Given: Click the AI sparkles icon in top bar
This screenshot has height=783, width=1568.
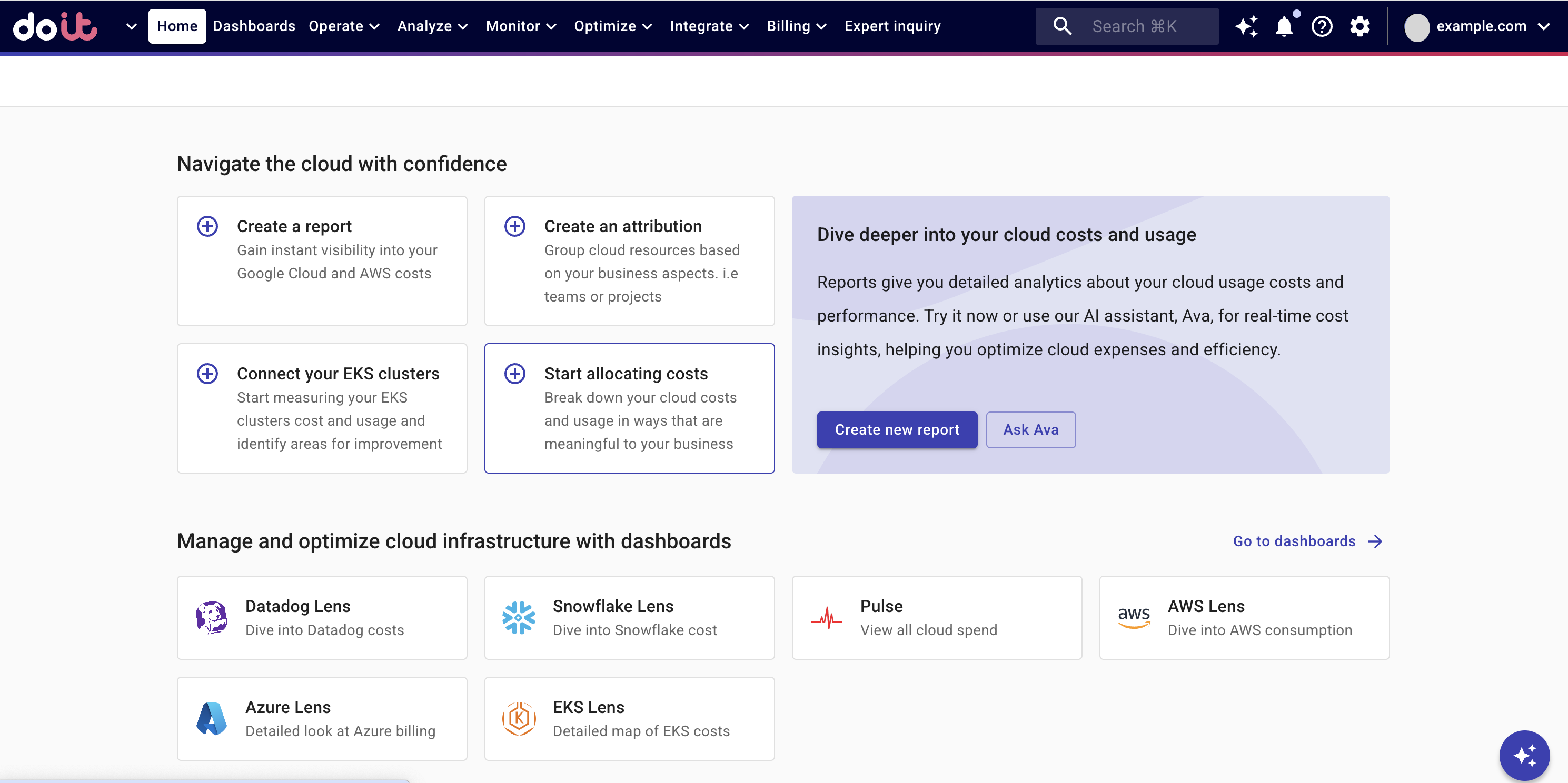Looking at the screenshot, I should [1247, 26].
